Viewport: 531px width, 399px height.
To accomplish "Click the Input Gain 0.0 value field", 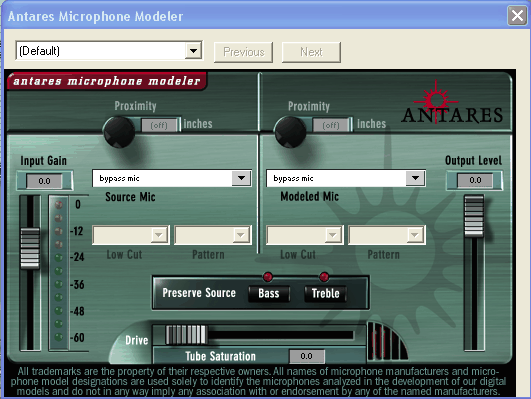I will (x=44, y=181).
